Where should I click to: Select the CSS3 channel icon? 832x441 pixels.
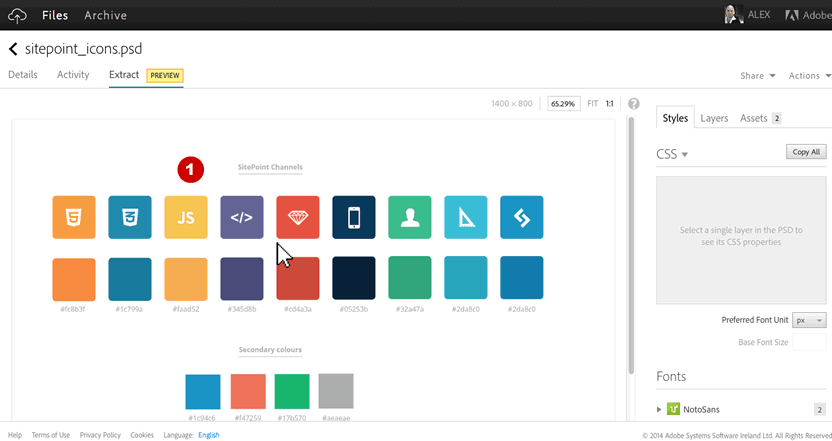click(x=130, y=217)
